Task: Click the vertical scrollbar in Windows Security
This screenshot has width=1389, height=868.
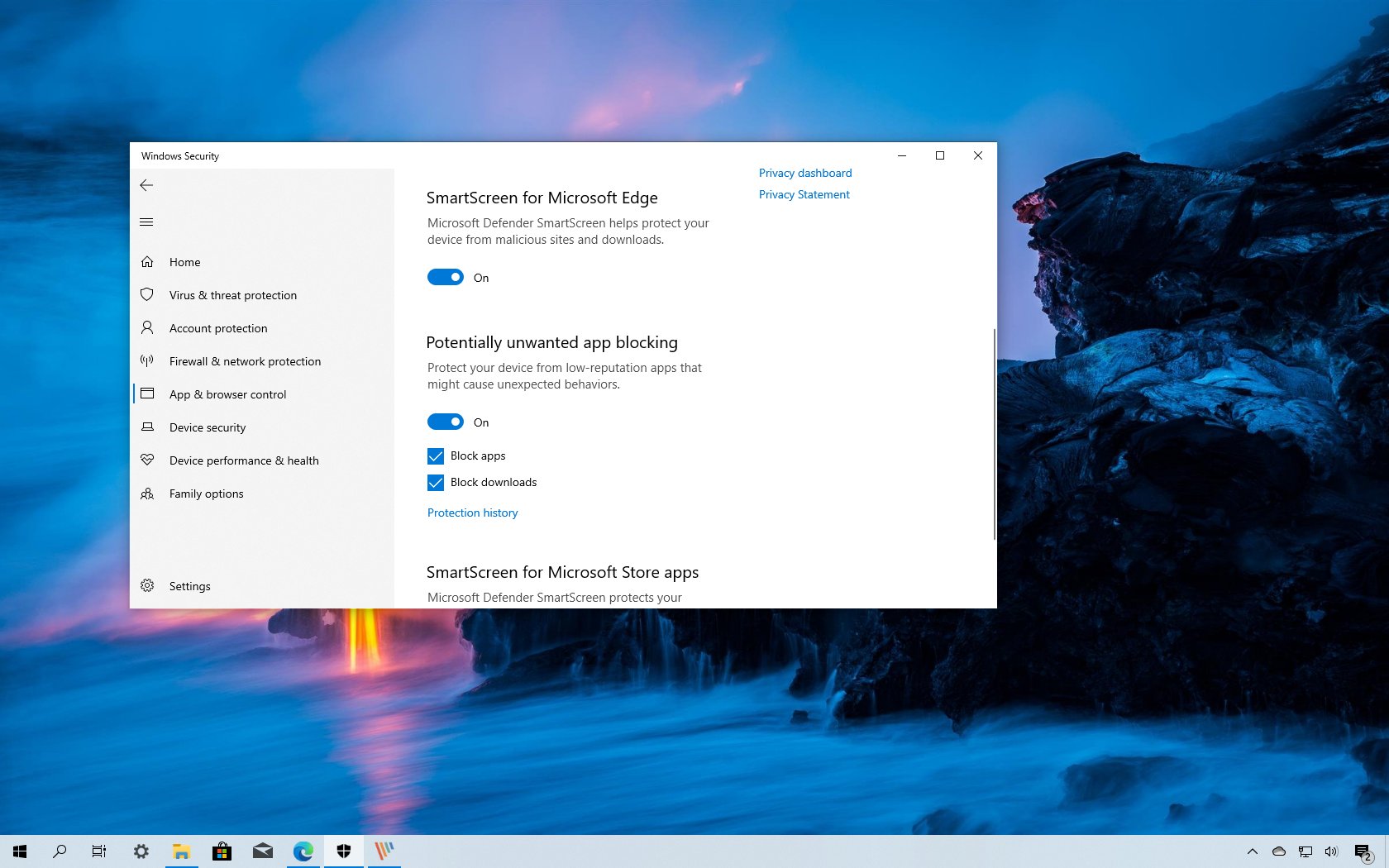Action: (994, 434)
